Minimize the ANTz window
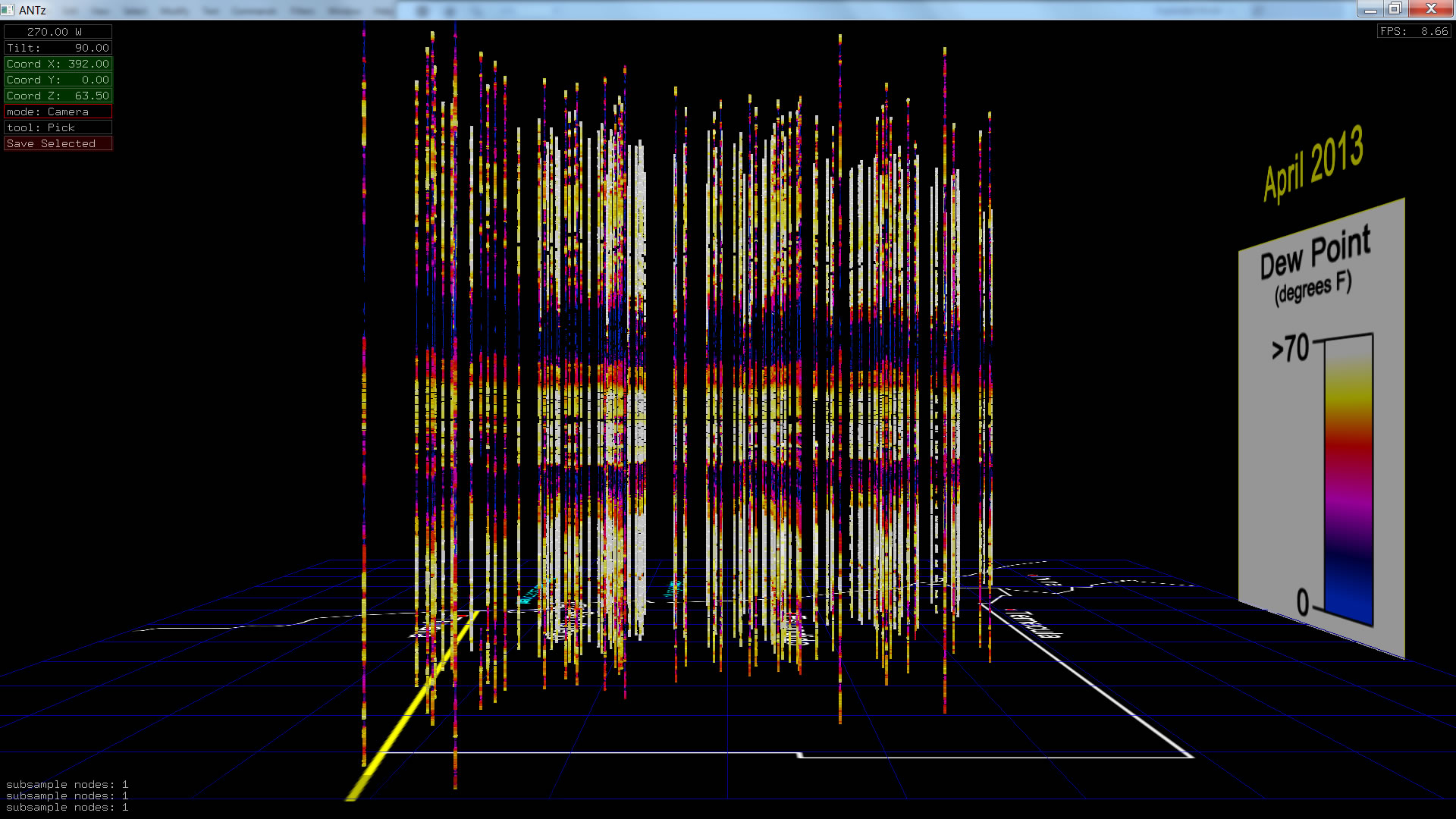1456x819 pixels. 1370,9
